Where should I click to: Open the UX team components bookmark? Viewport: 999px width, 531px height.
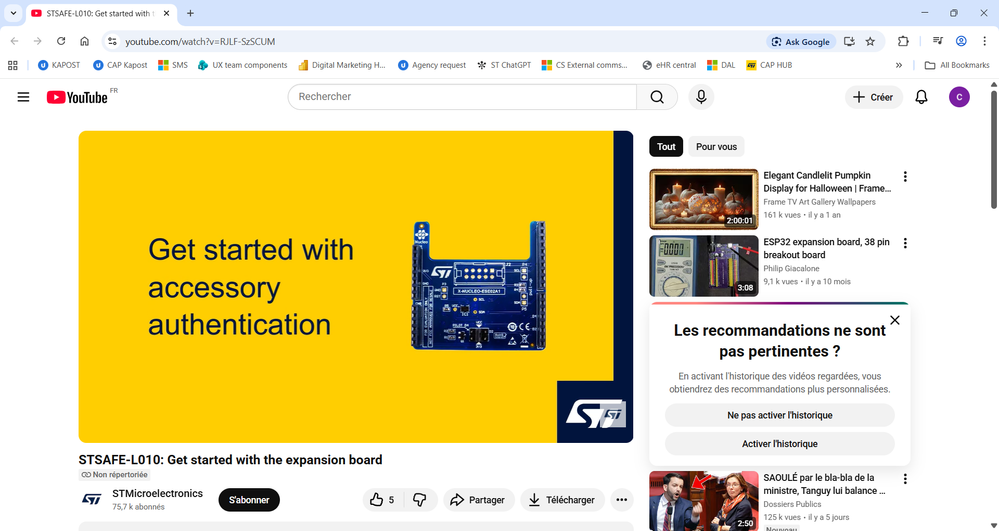click(x=243, y=65)
